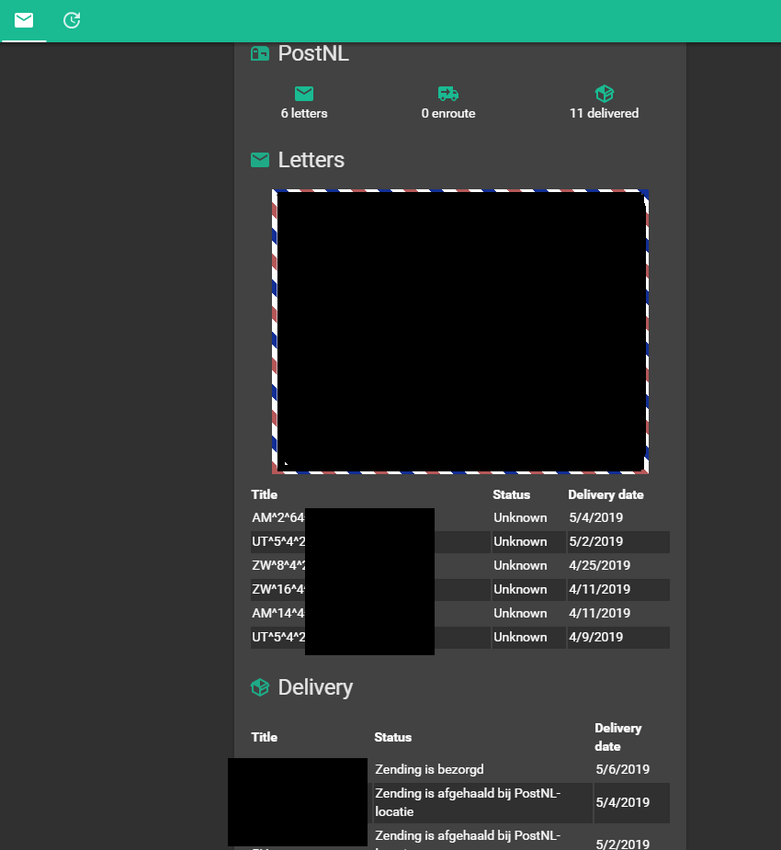781x850 pixels.
Task: Click Unknown status in the 4/25/2019 row
Action: 520,565
